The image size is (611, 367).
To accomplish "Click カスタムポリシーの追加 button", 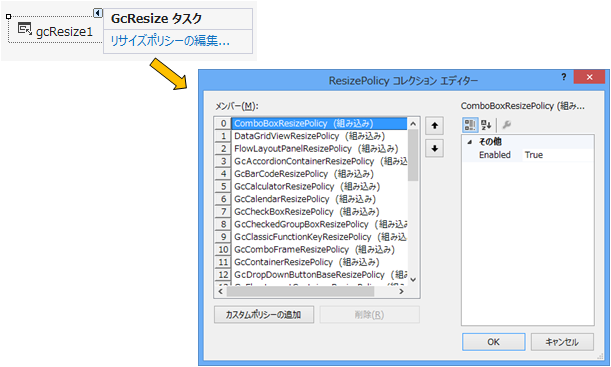I will [x=264, y=314].
